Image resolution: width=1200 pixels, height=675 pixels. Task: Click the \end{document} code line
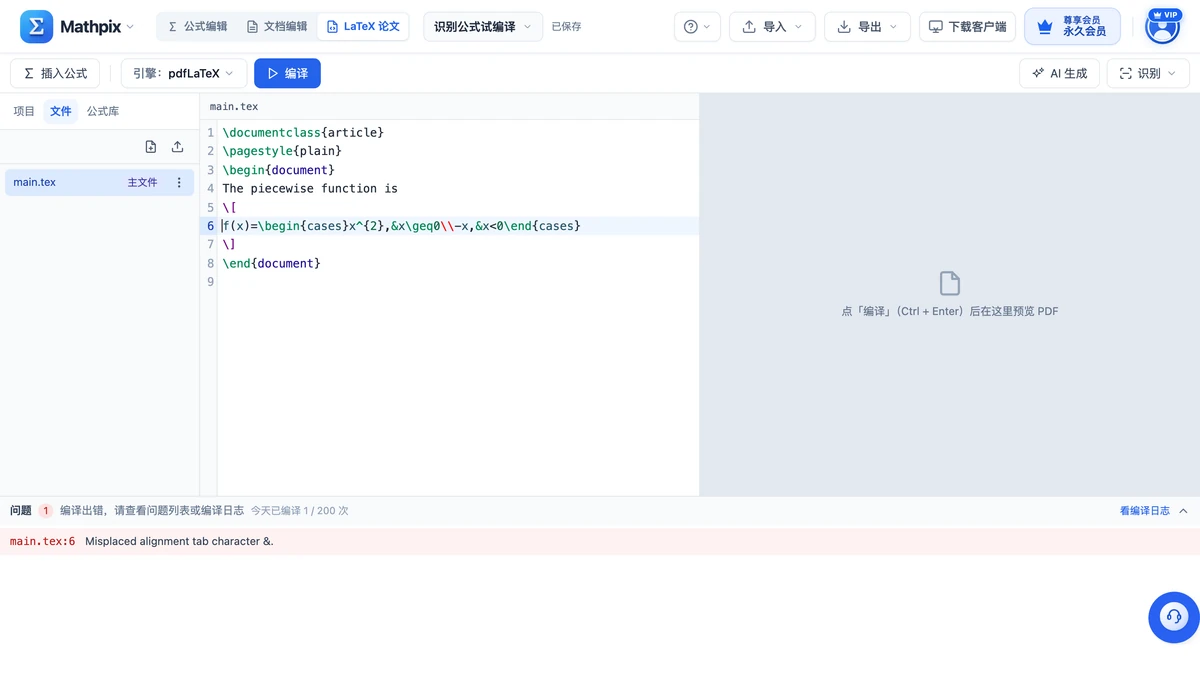(271, 263)
